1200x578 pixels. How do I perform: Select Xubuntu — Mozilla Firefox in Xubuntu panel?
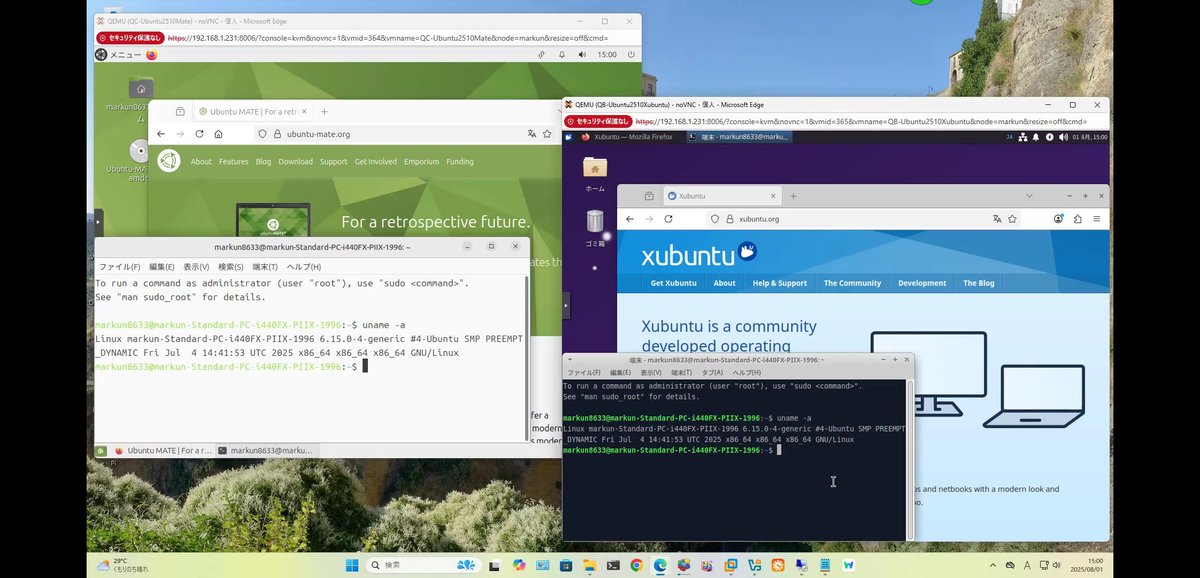(x=631, y=136)
